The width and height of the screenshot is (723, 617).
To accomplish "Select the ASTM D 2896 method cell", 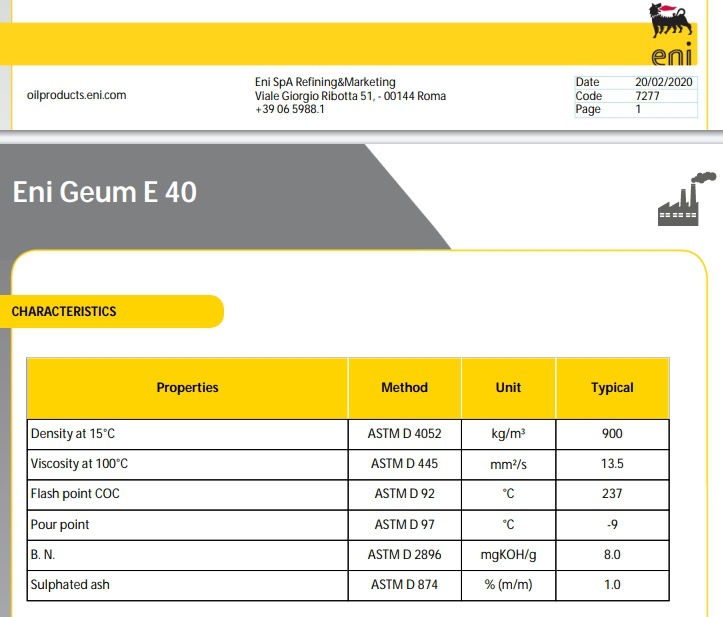I will tap(404, 555).
